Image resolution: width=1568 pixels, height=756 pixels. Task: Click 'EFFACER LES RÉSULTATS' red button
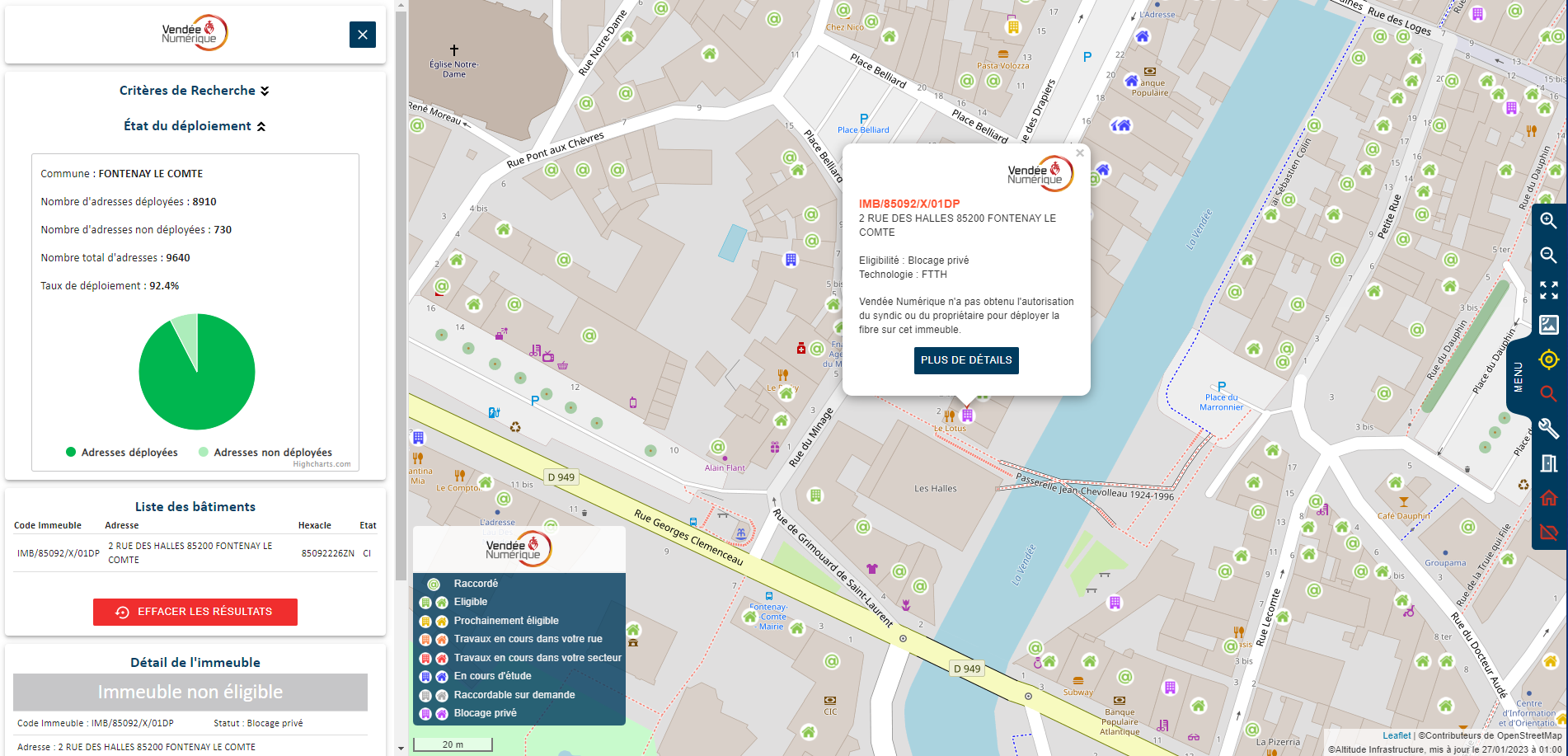point(195,612)
